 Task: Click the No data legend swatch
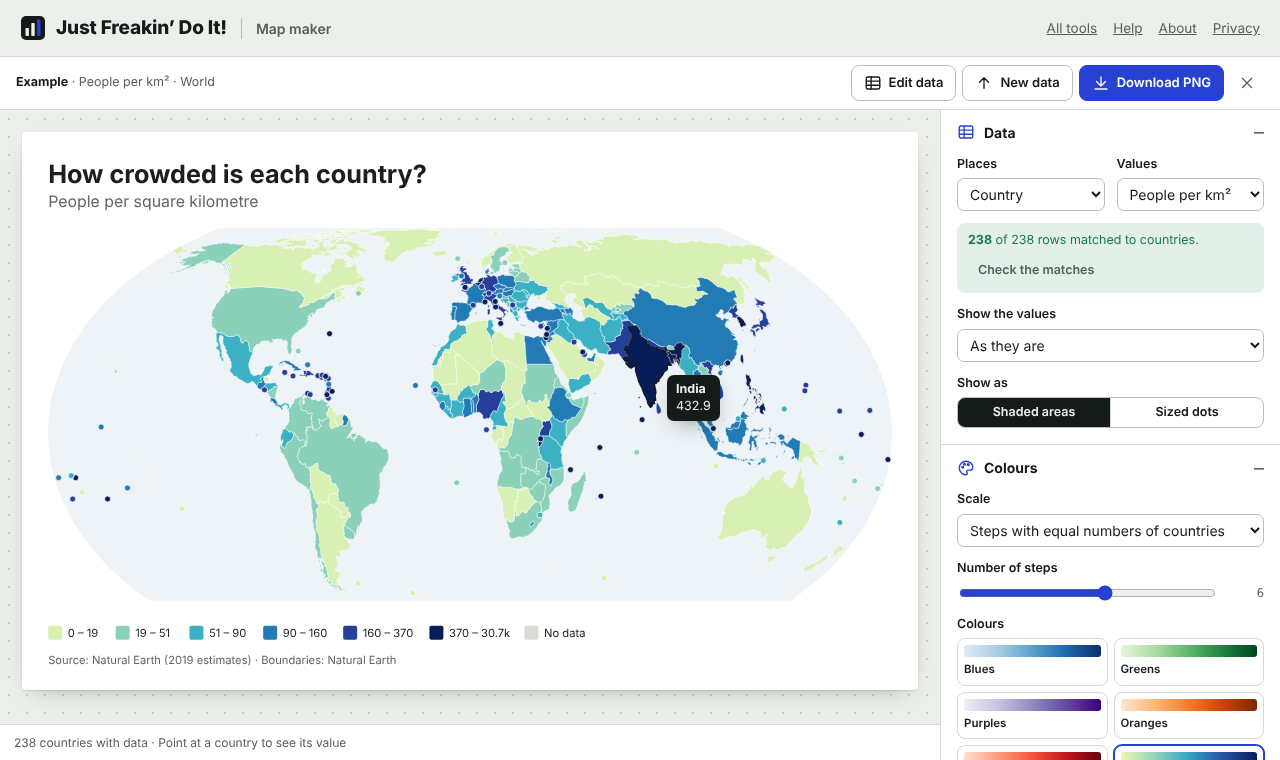tap(532, 633)
